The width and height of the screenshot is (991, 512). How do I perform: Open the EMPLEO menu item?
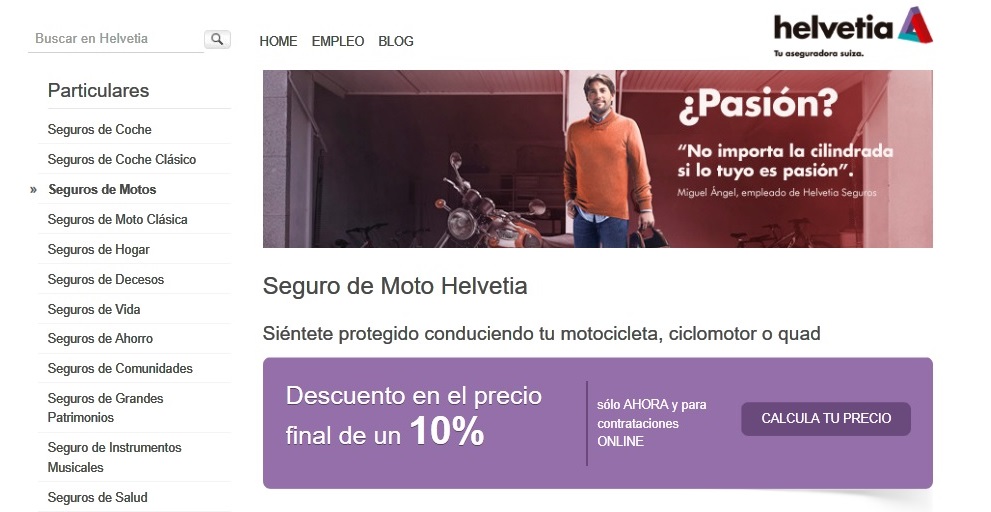pos(337,41)
